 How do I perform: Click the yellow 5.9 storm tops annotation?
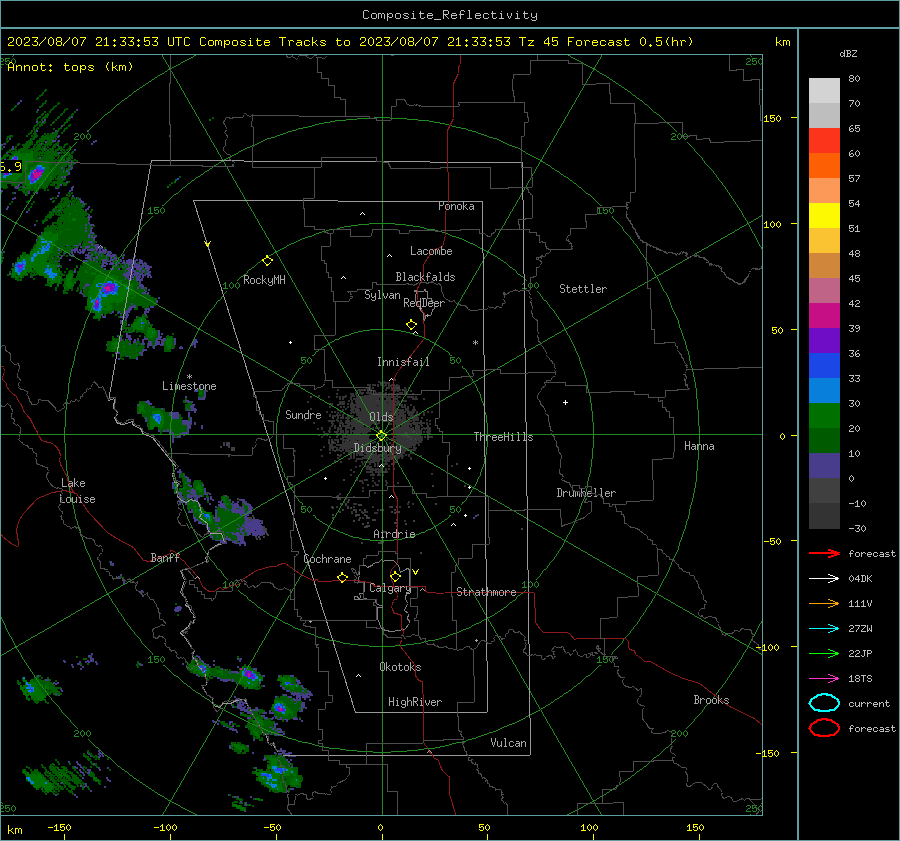(11, 167)
